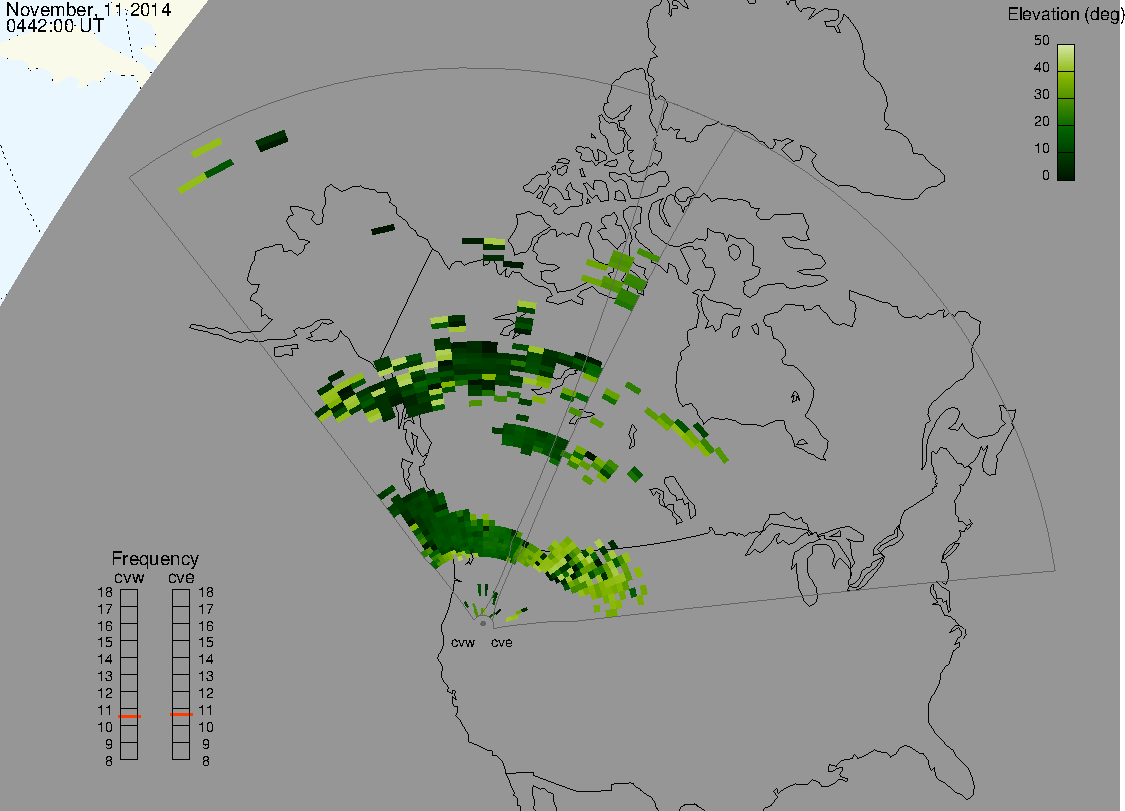
Task: Click the time label "0442:00 UT"
Action: (x=55, y=26)
